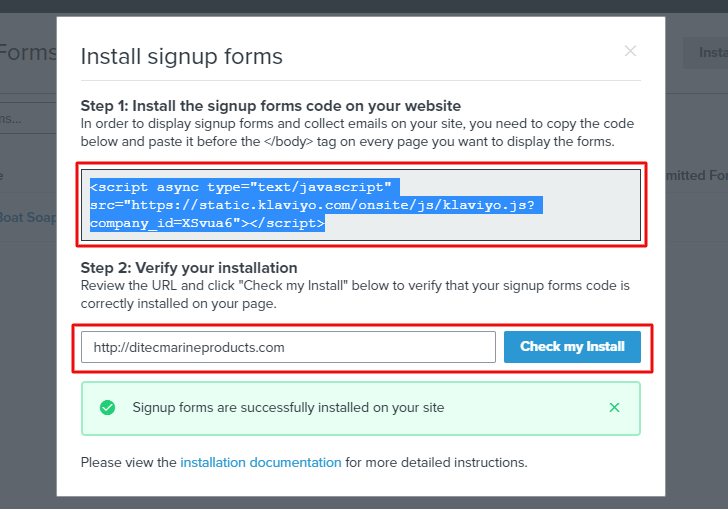Click the Step 2 review URL instructions text
The image size is (728, 509).
pos(355,293)
